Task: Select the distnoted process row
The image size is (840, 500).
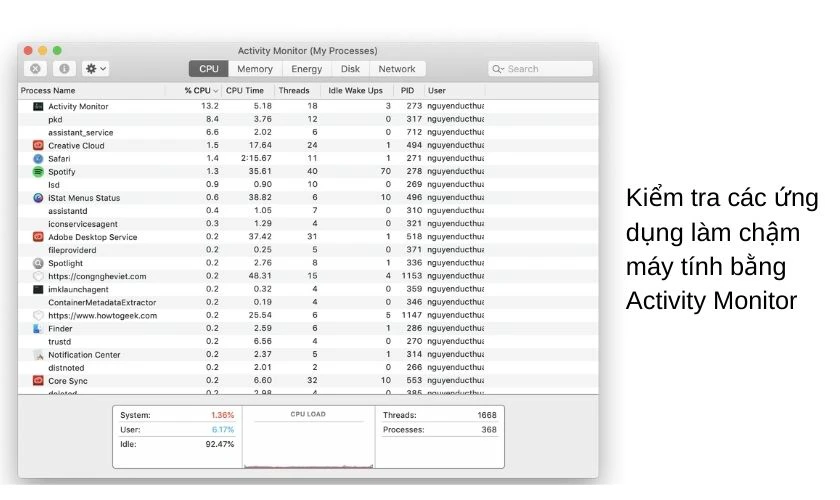Action: (x=308, y=368)
